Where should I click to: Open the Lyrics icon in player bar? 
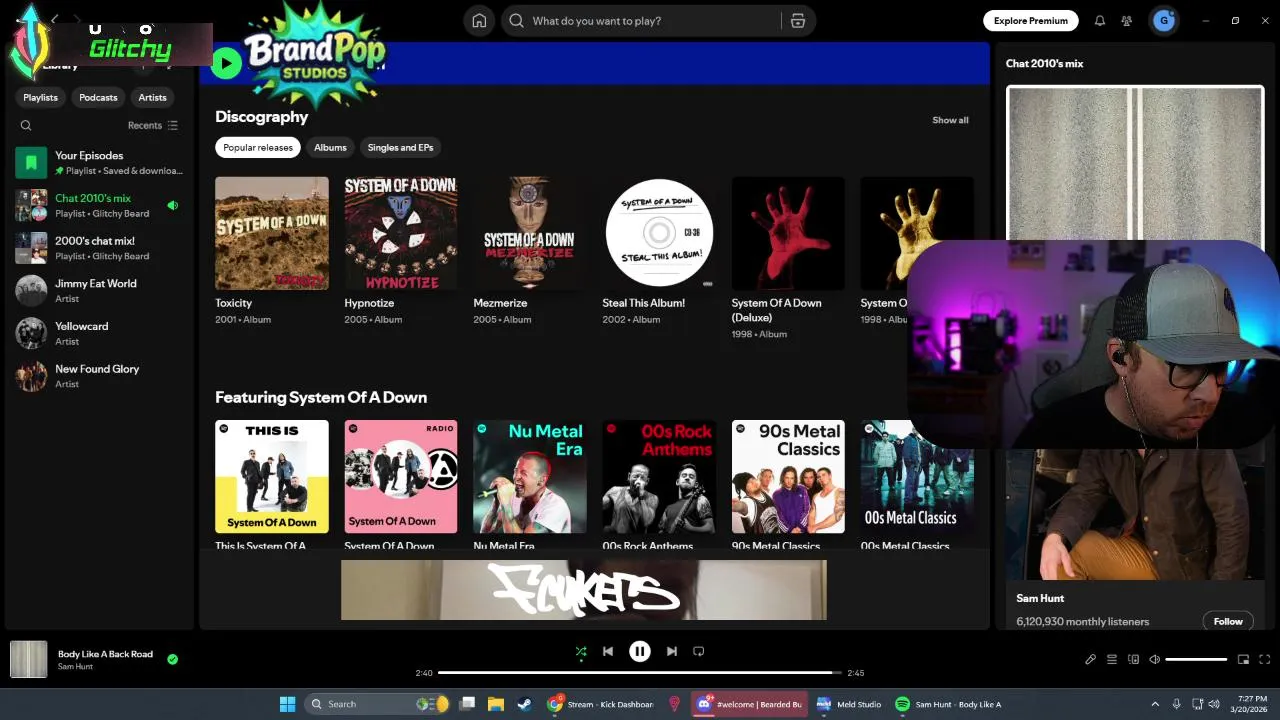click(1091, 659)
